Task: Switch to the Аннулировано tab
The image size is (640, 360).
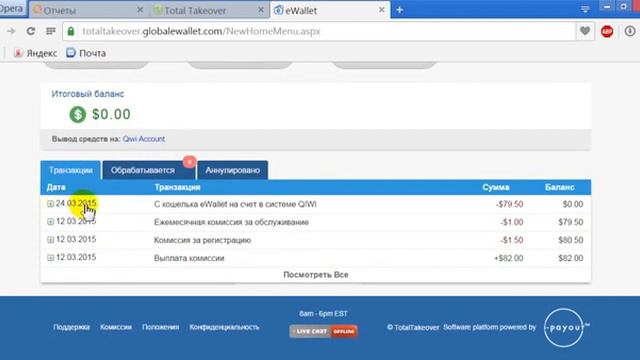Action: coord(232,170)
